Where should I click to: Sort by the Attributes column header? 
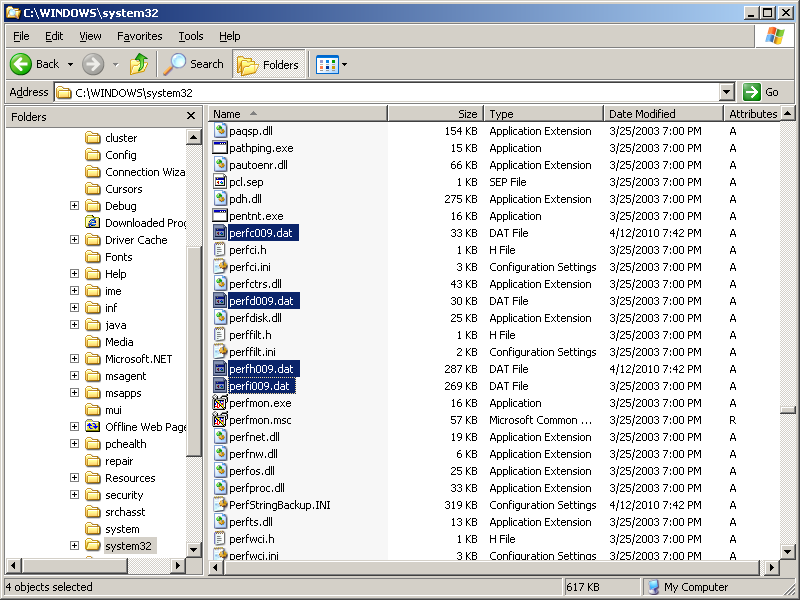tap(753, 114)
